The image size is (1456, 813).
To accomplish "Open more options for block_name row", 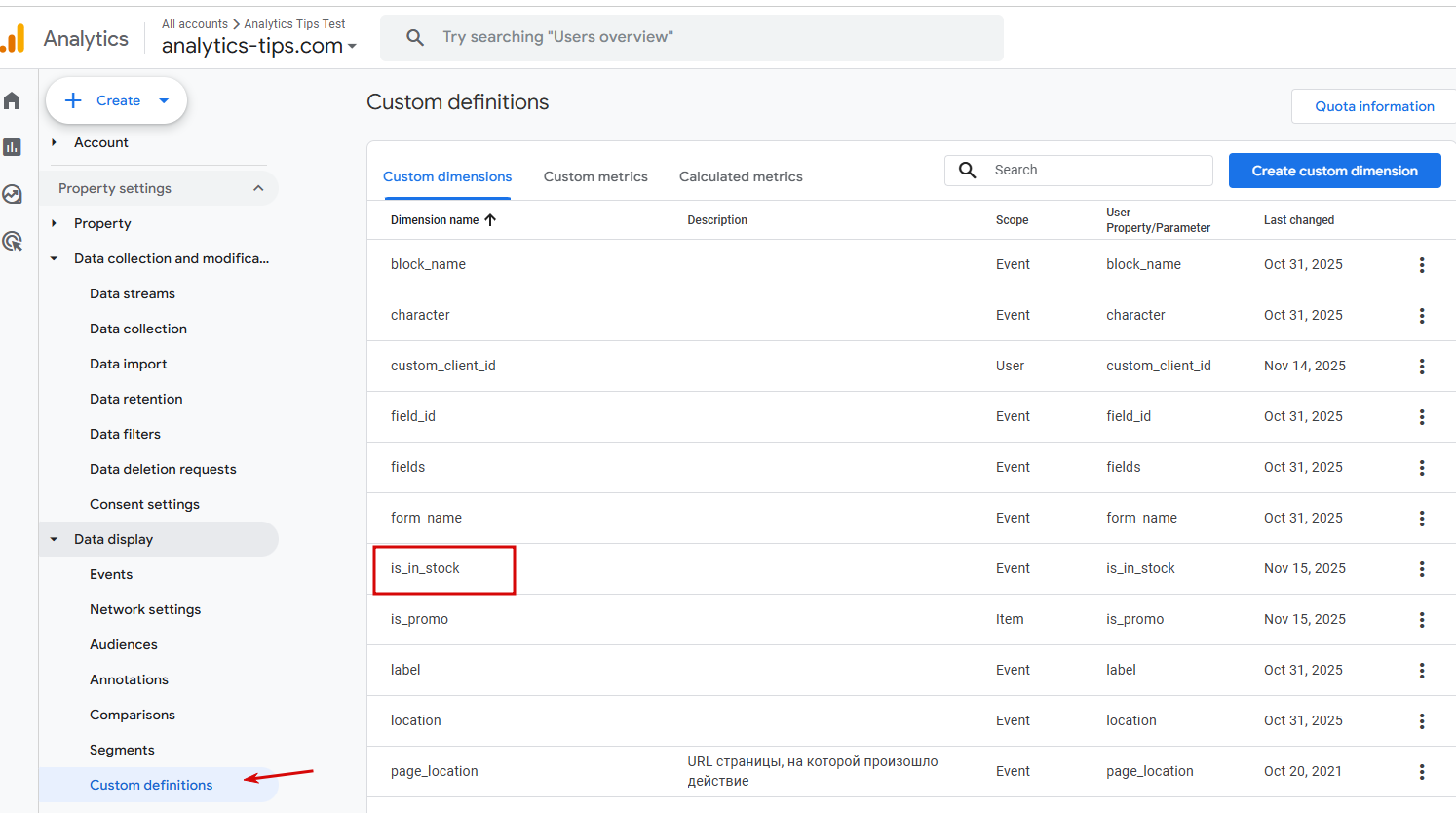I will [1422, 265].
